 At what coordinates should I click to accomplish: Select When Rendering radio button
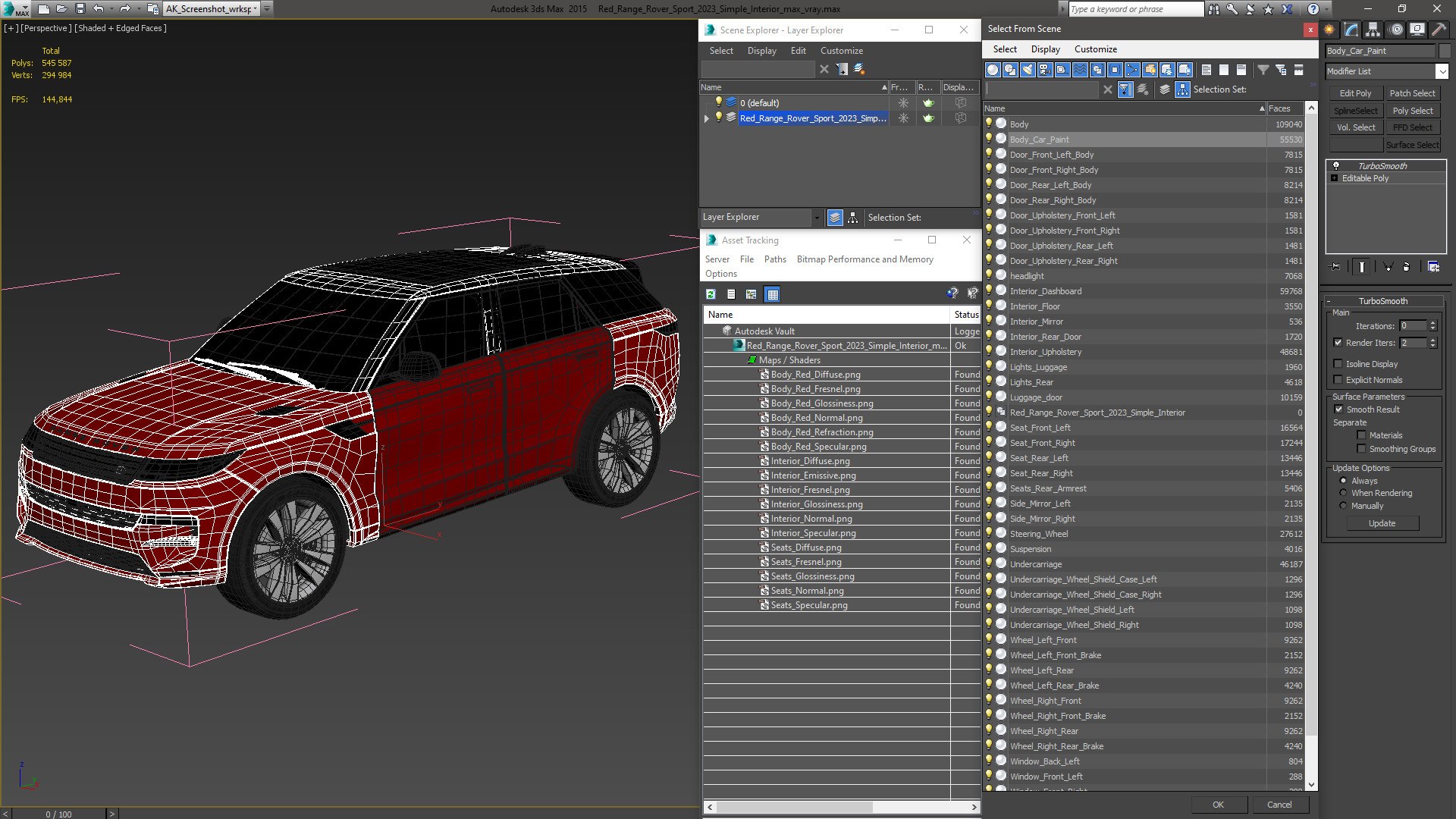click(1343, 493)
